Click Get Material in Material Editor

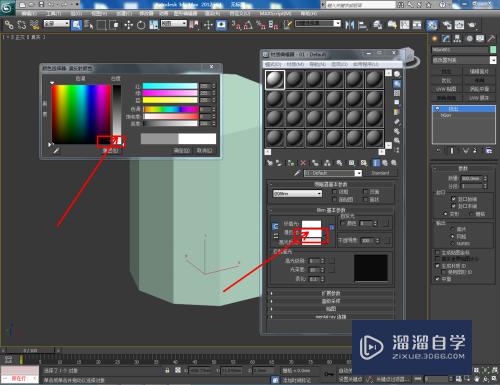(x=270, y=163)
